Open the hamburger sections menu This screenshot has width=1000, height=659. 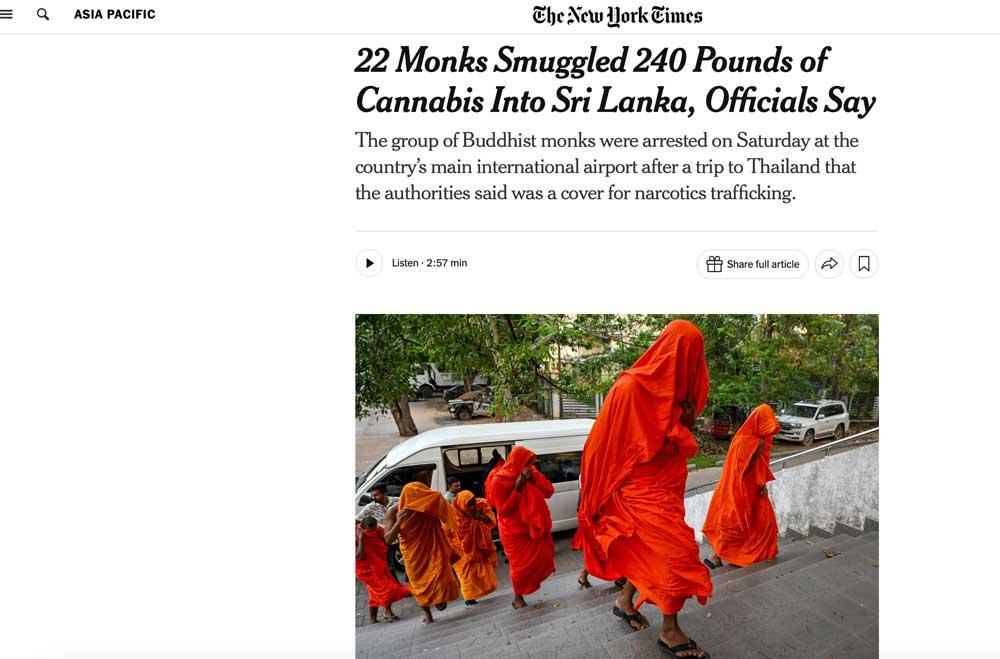click(x=6, y=14)
